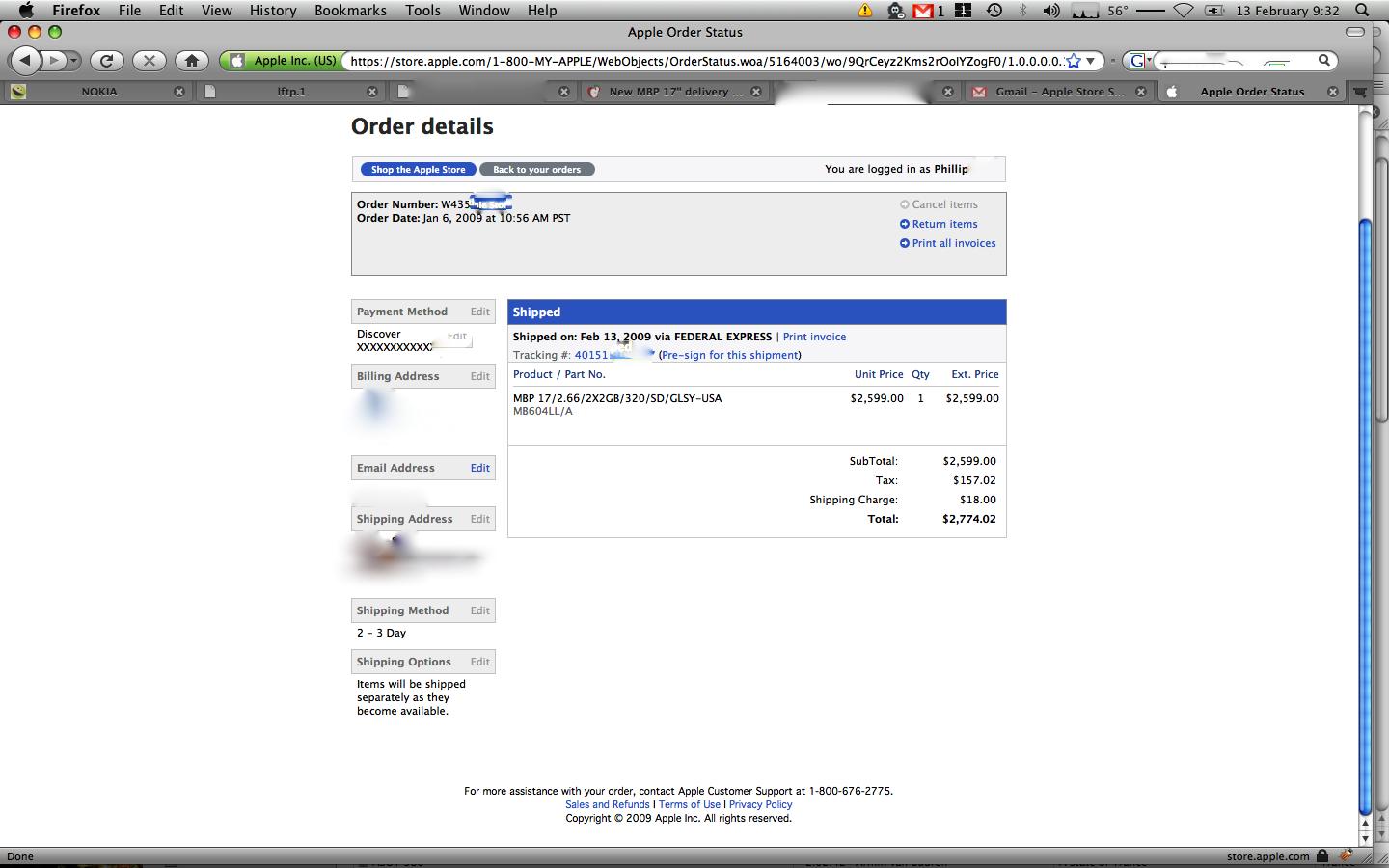Go back with the browser Back arrow
1389x868 pixels.
click(26, 61)
